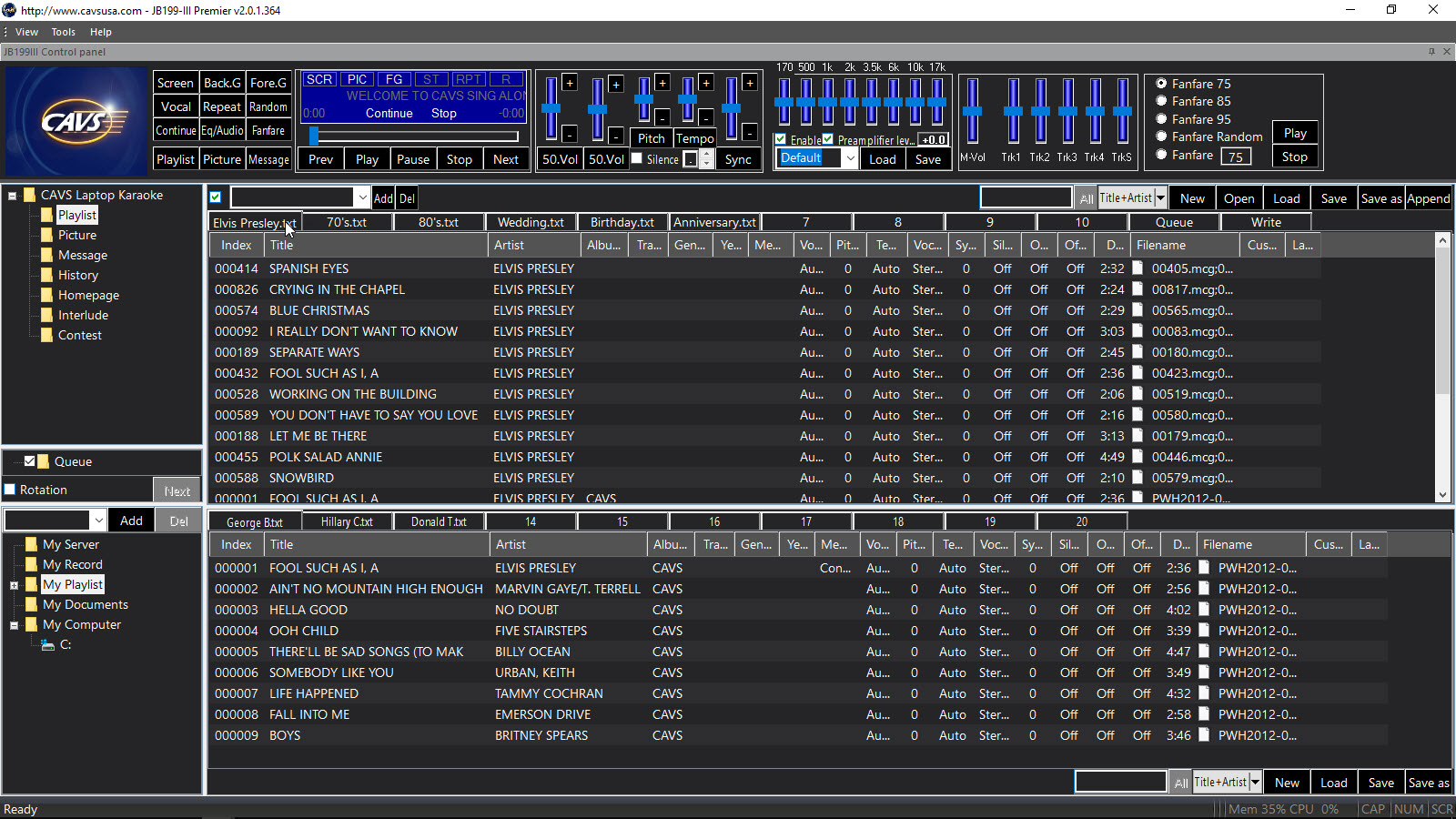Toggle the equalizer Enable checkbox
This screenshot has height=819, width=1456.
point(781,139)
